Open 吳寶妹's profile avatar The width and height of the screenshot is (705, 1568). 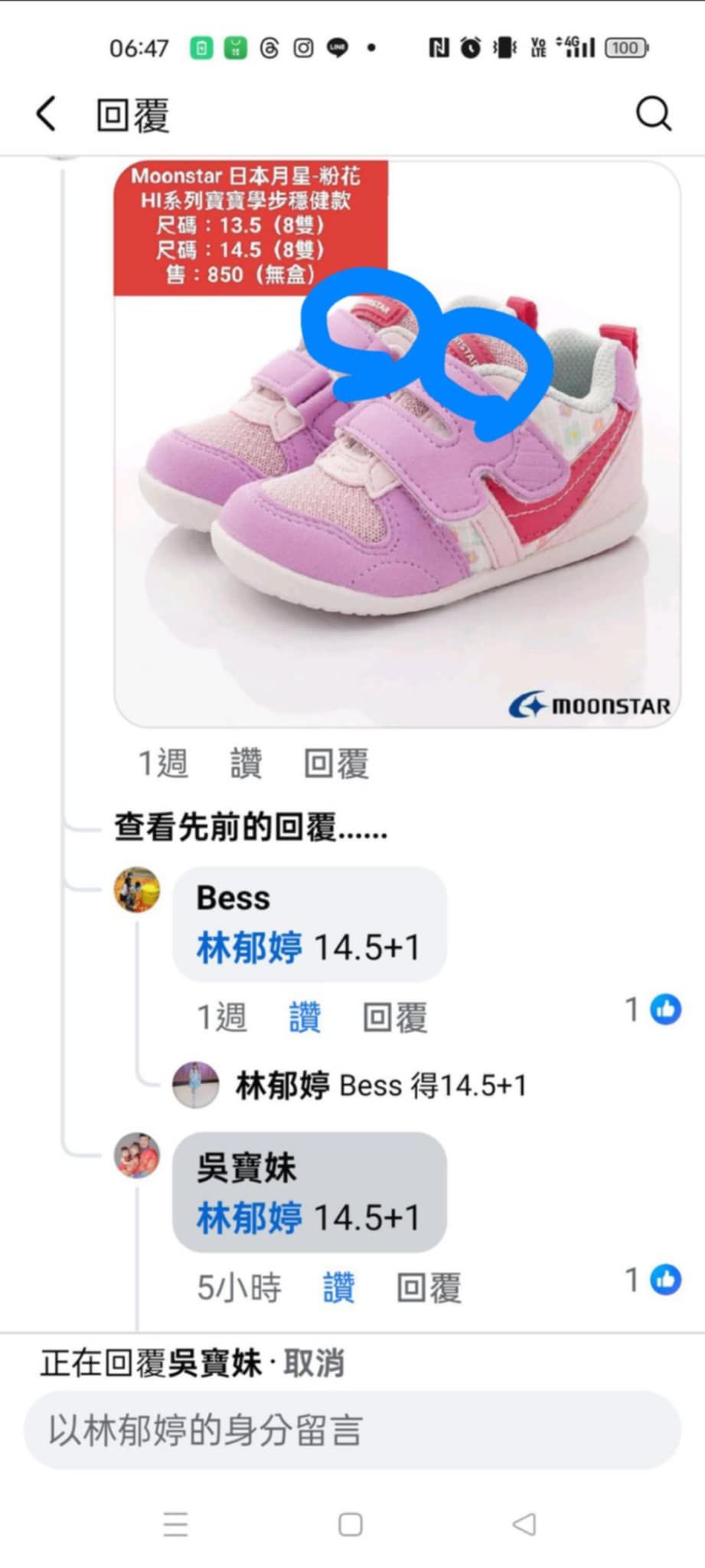137,1155
